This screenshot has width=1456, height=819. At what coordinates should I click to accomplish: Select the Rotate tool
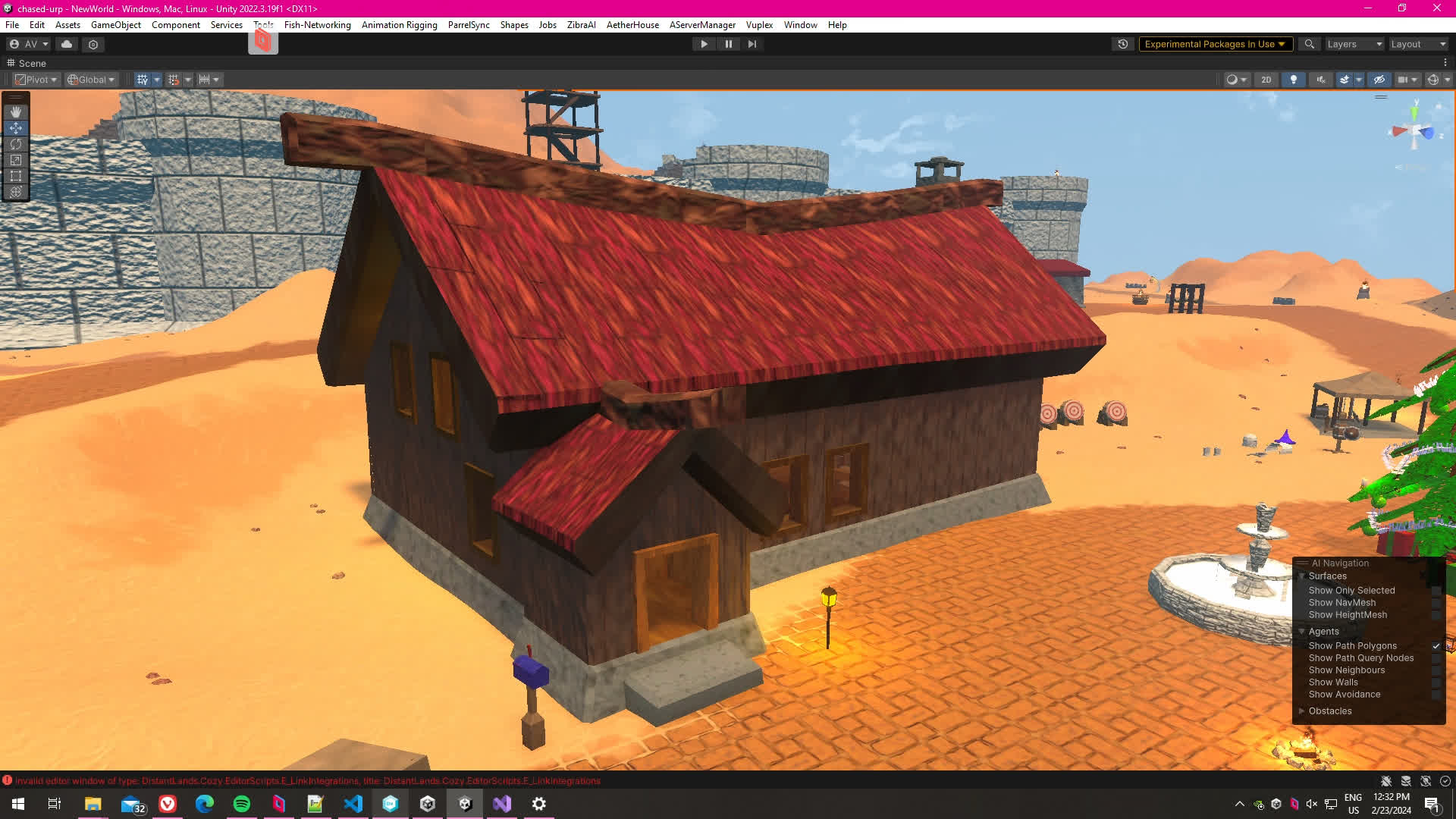click(x=16, y=144)
